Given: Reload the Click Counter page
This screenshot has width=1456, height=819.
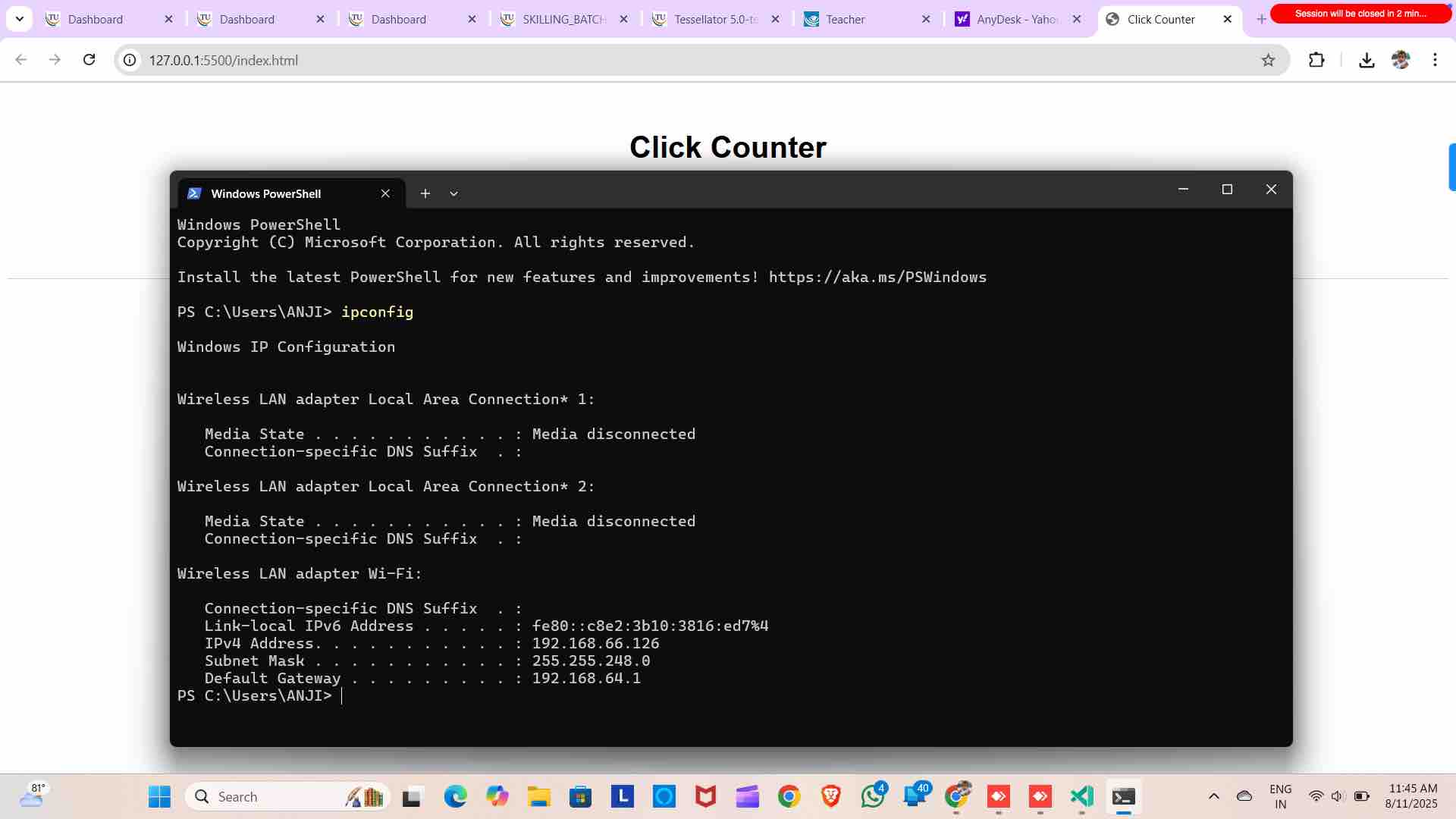Looking at the screenshot, I should click(89, 60).
